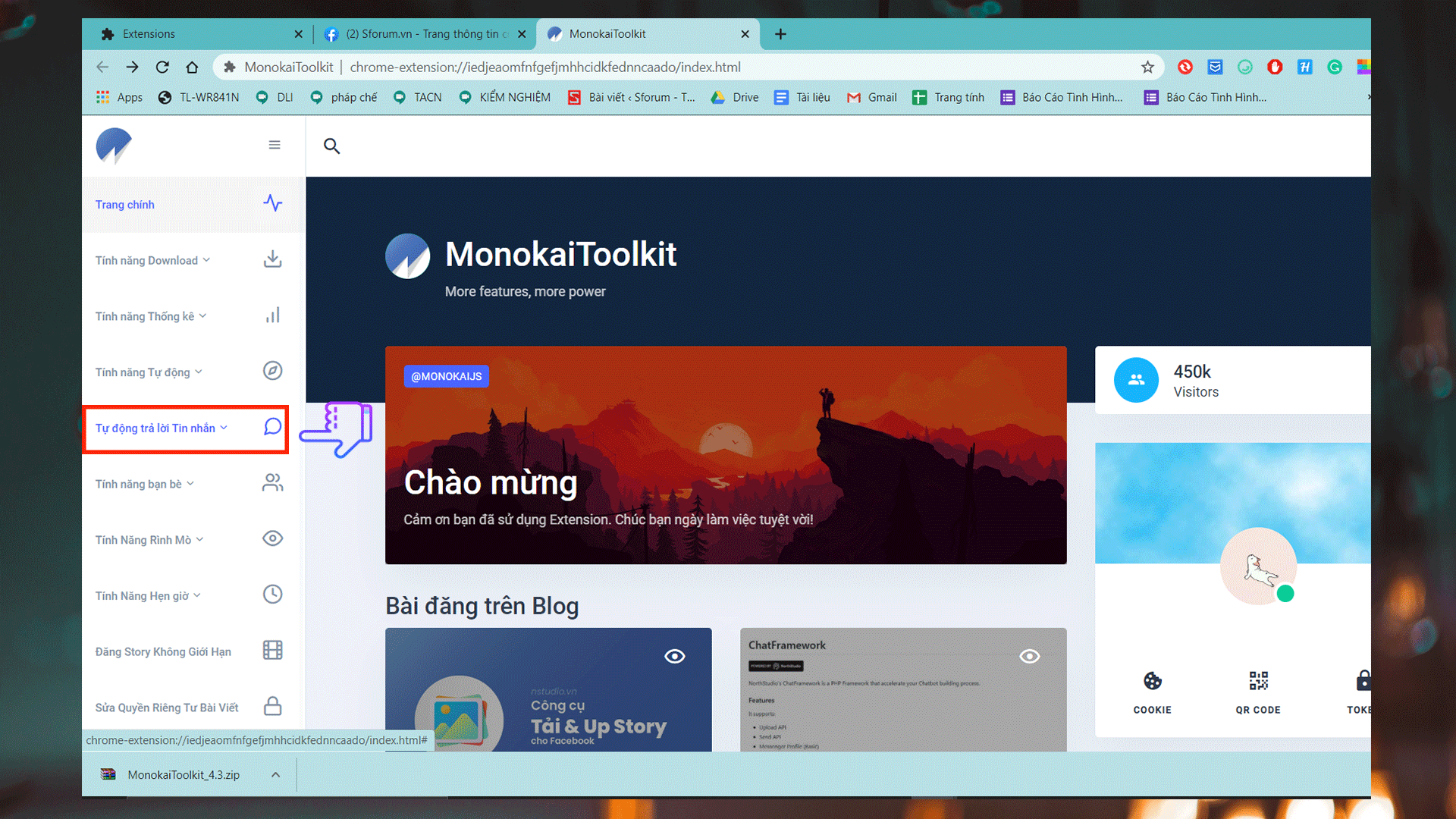Screen dimensions: 1456x819
Task: Click the eye icon for Rình Mò
Action: (273, 538)
